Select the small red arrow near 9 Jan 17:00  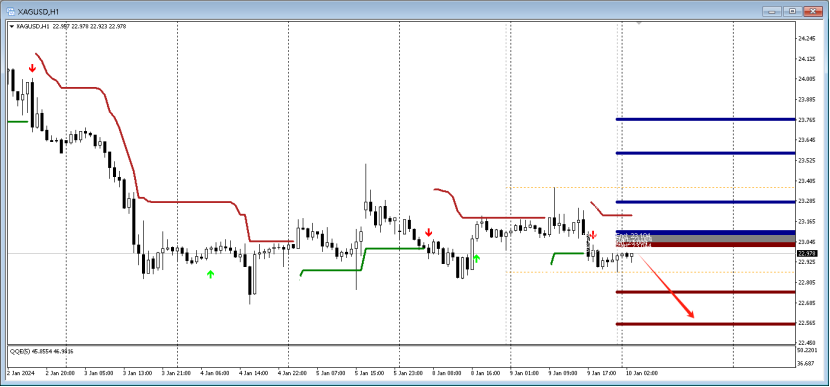click(593, 235)
